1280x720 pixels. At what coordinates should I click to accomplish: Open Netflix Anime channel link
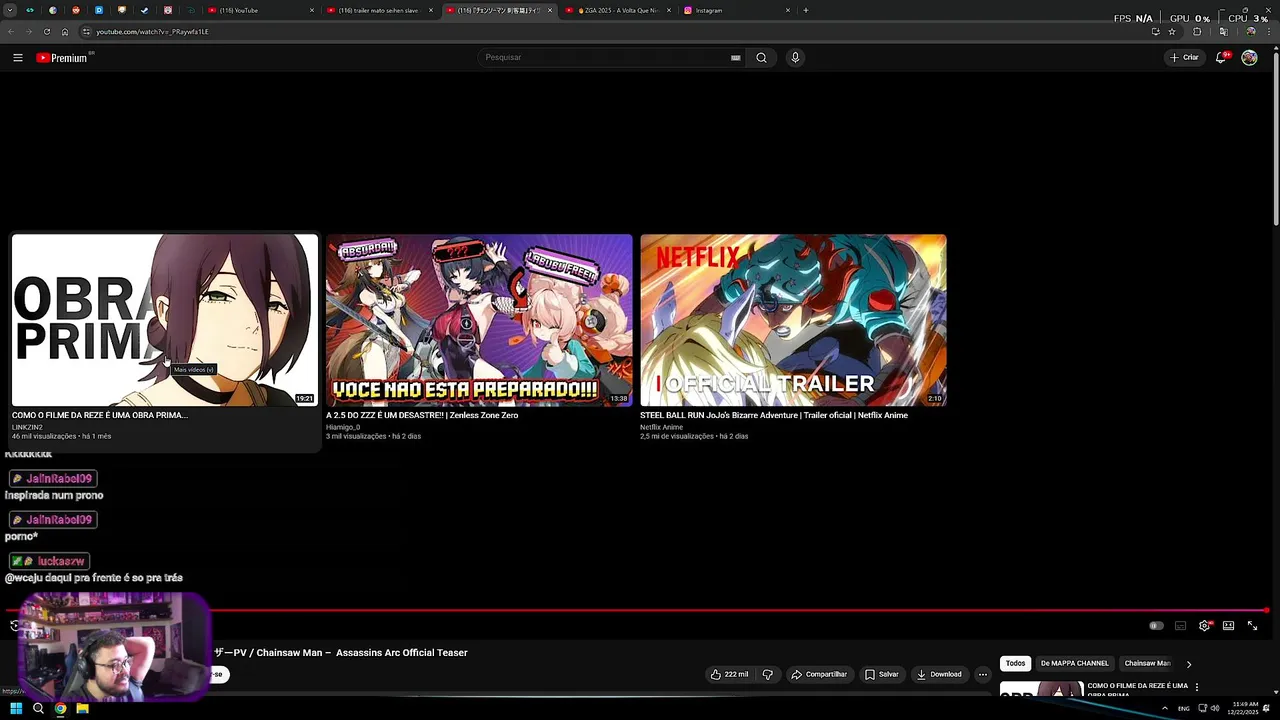[x=661, y=427]
